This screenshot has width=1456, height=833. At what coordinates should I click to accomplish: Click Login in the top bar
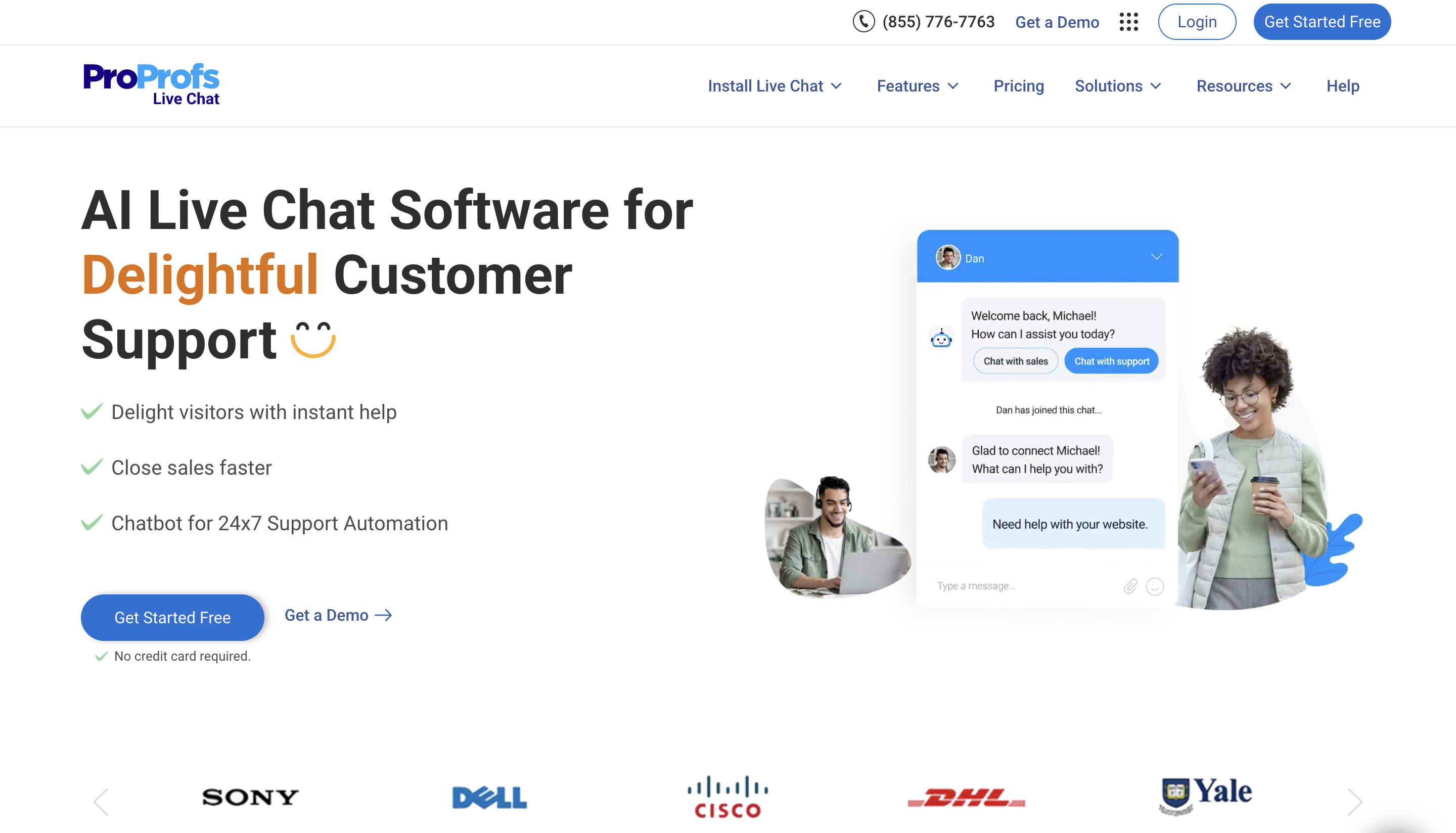pyautogui.click(x=1197, y=22)
